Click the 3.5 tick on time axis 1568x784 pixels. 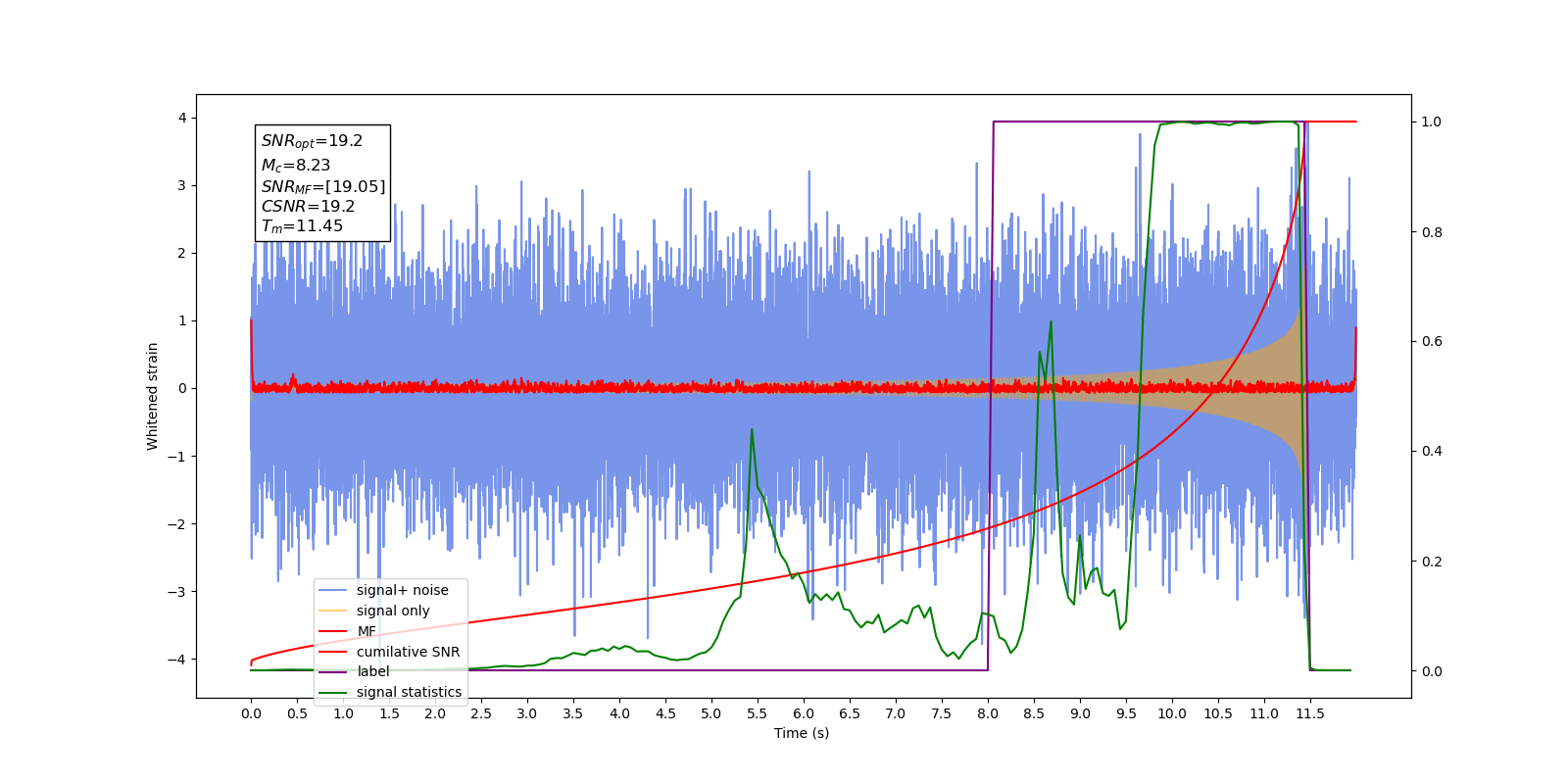[573, 713]
